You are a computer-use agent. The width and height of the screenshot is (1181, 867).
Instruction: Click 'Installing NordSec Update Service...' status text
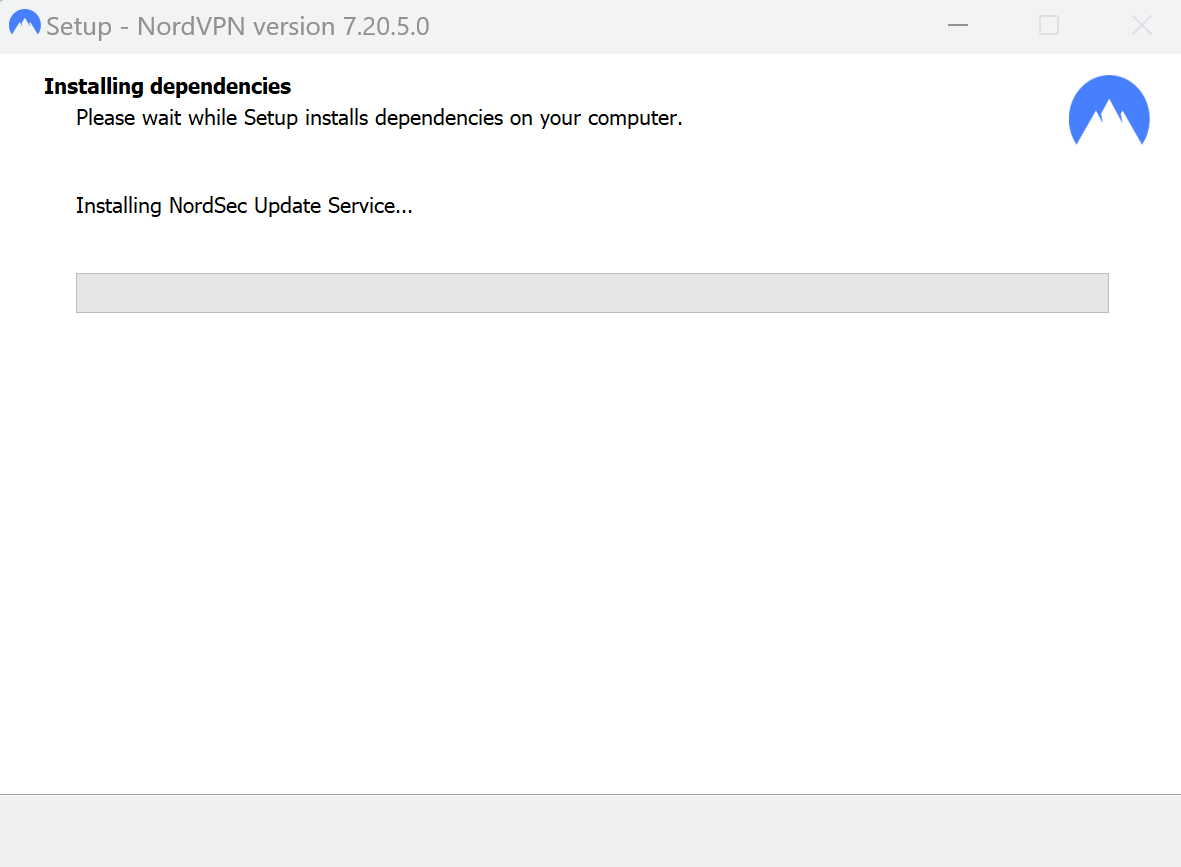click(x=244, y=206)
